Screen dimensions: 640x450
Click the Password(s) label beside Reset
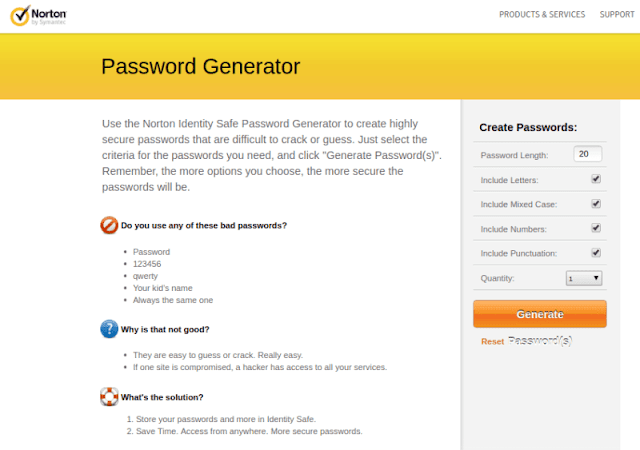(540, 341)
